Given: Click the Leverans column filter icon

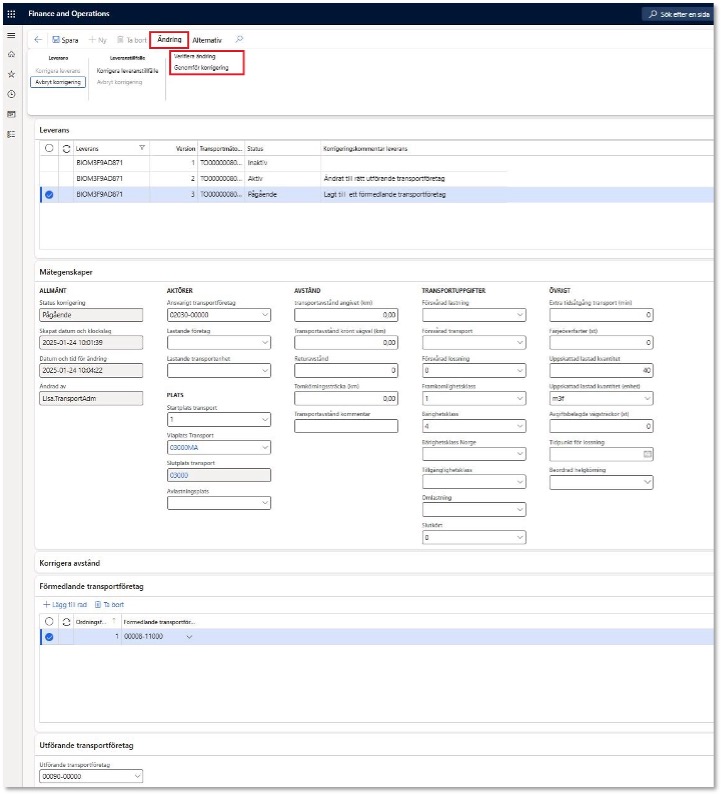Looking at the screenshot, I should pyautogui.click(x=142, y=148).
